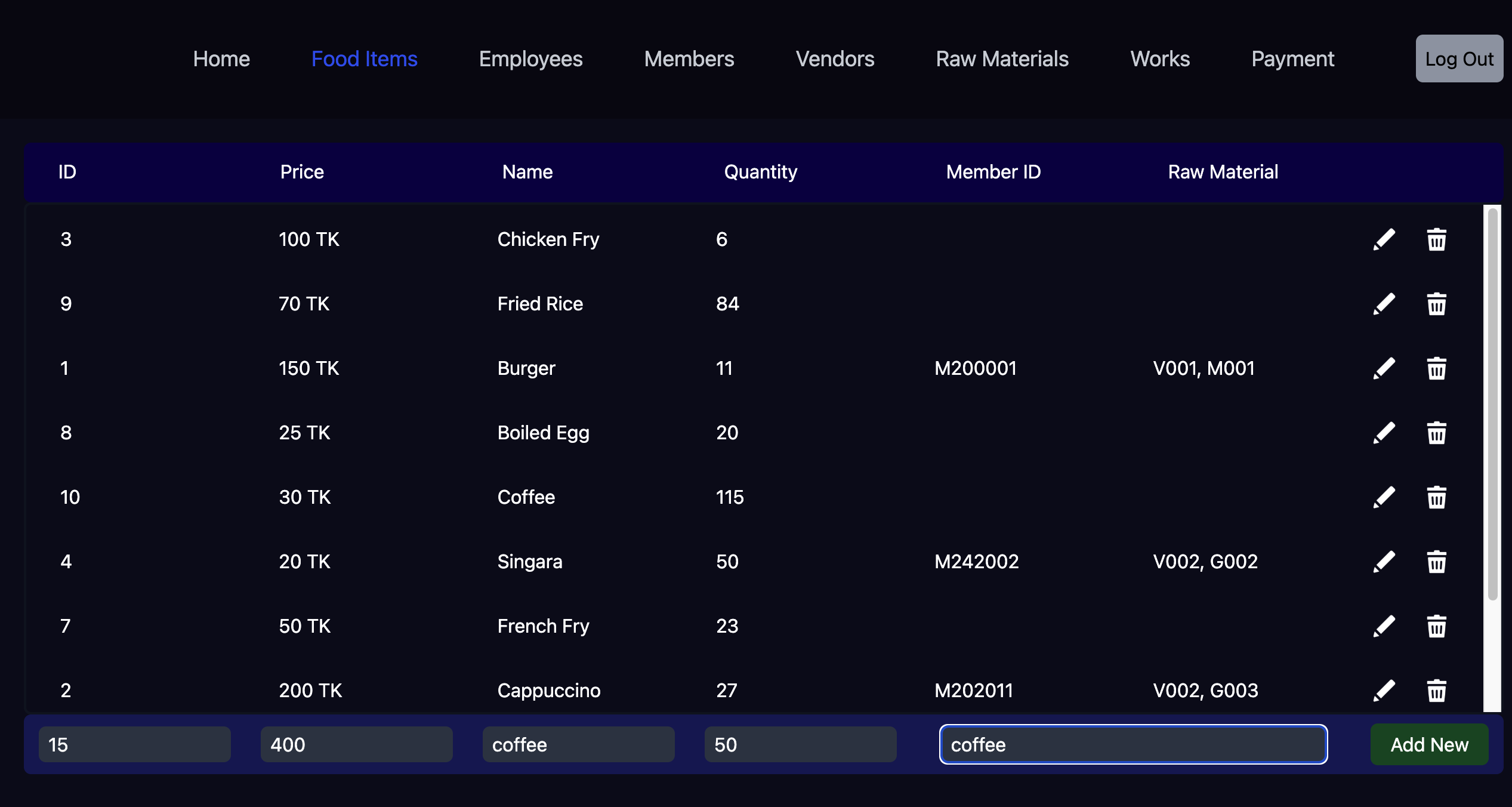
Task: Click the French Fry name cell
Action: [543, 626]
